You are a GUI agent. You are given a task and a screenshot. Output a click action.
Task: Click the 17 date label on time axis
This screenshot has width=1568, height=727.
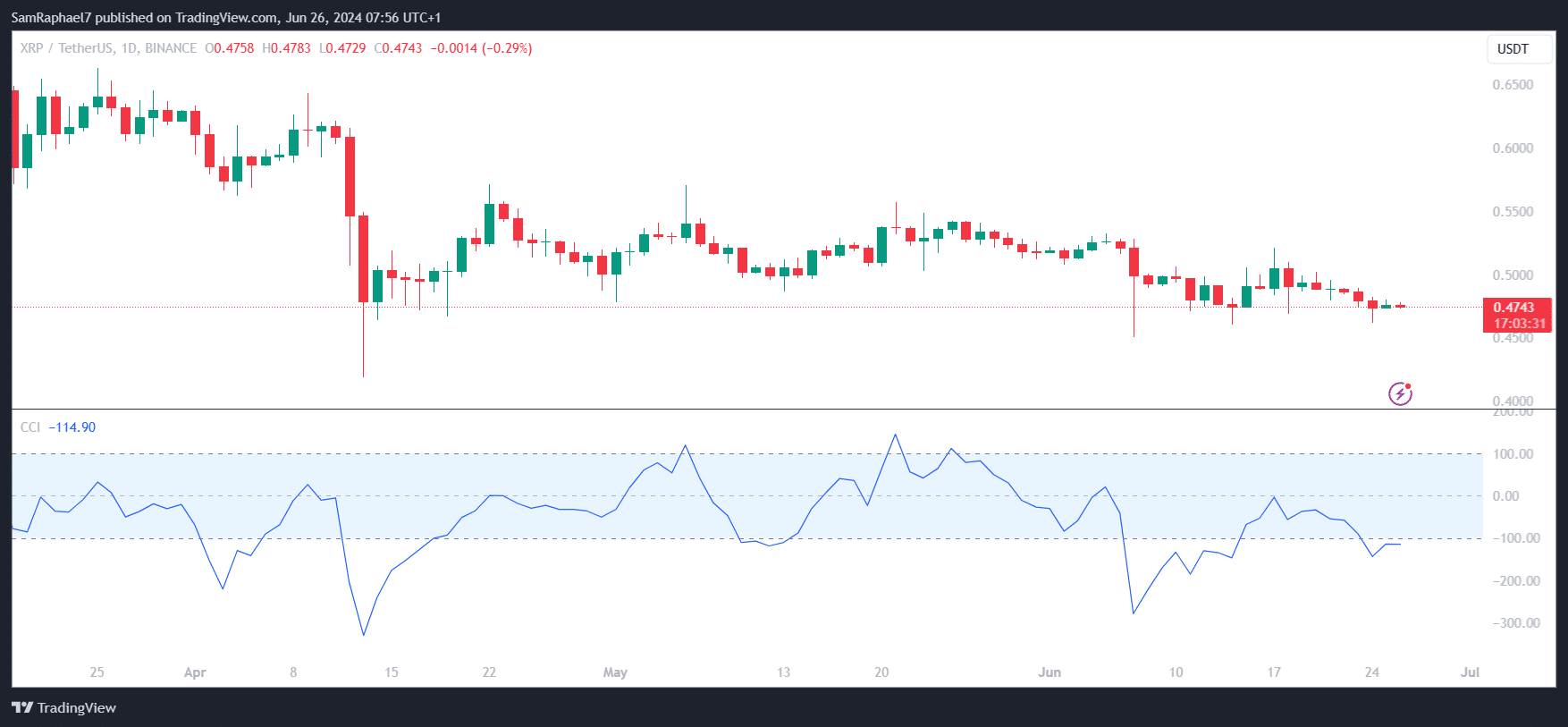click(1274, 672)
